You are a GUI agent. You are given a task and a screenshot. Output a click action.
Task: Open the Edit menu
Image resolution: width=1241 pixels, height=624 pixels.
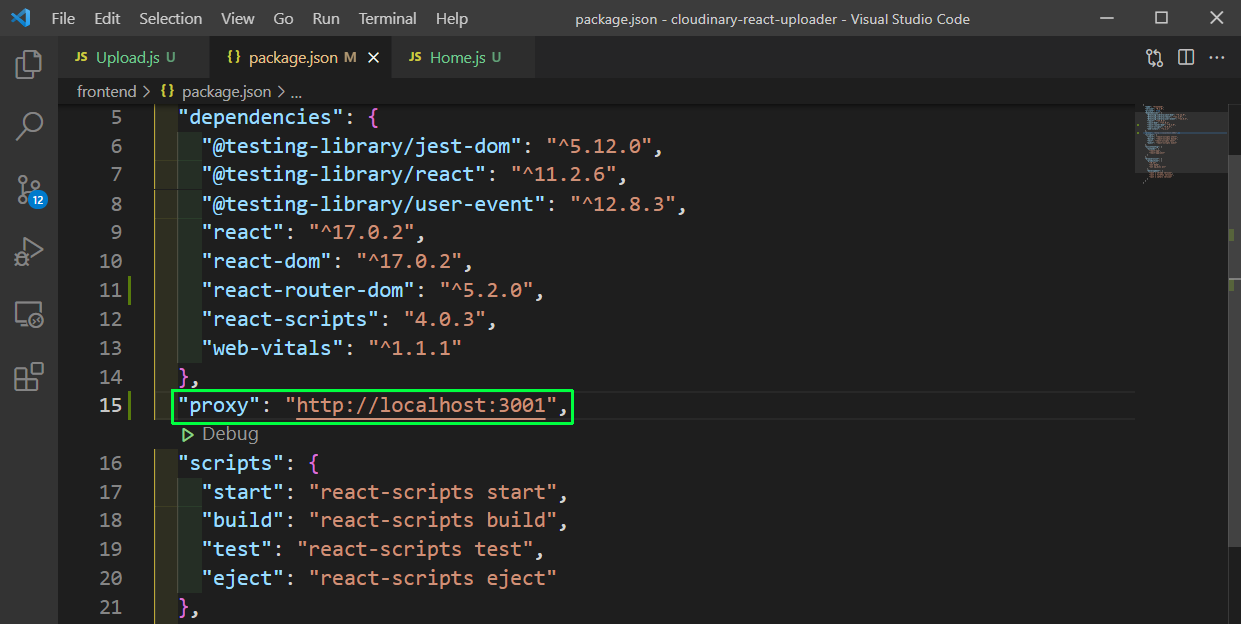tap(107, 18)
